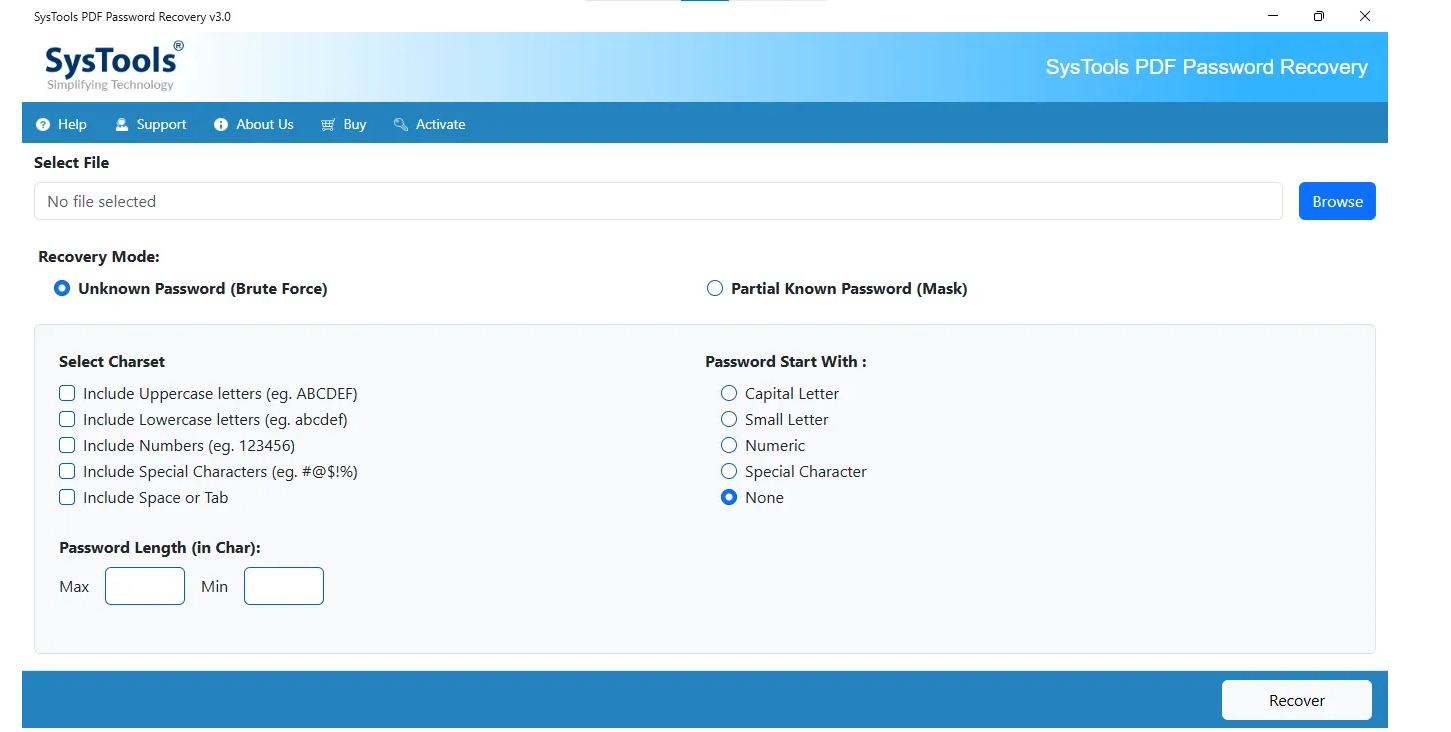Click the Activate key icon
This screenshot has height=732, width=1451.
click(x=401, y=125)
